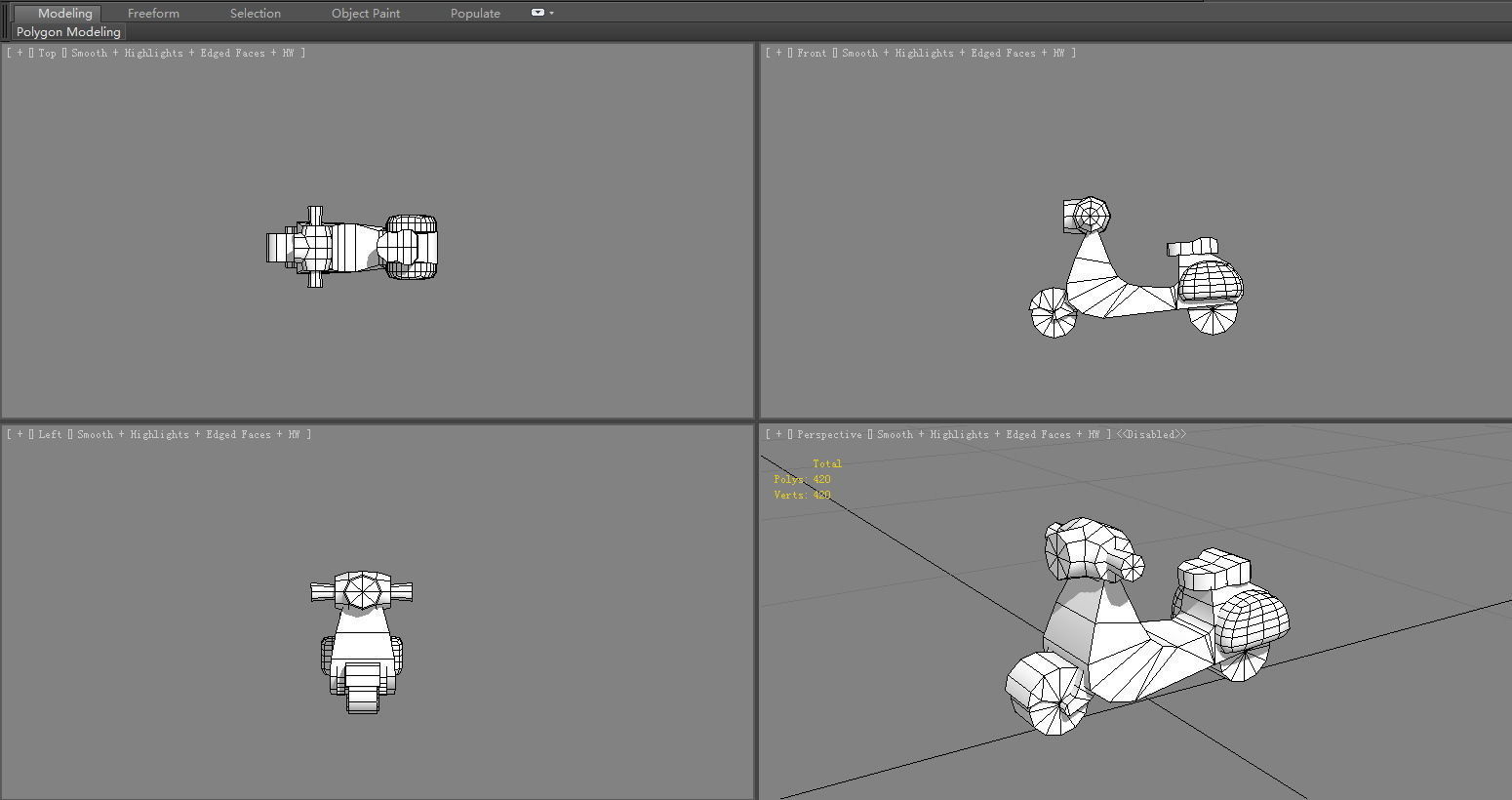Expand the Polygon Modeling panel
This screenshot has width=1512, height=800.
pos(68,31)
